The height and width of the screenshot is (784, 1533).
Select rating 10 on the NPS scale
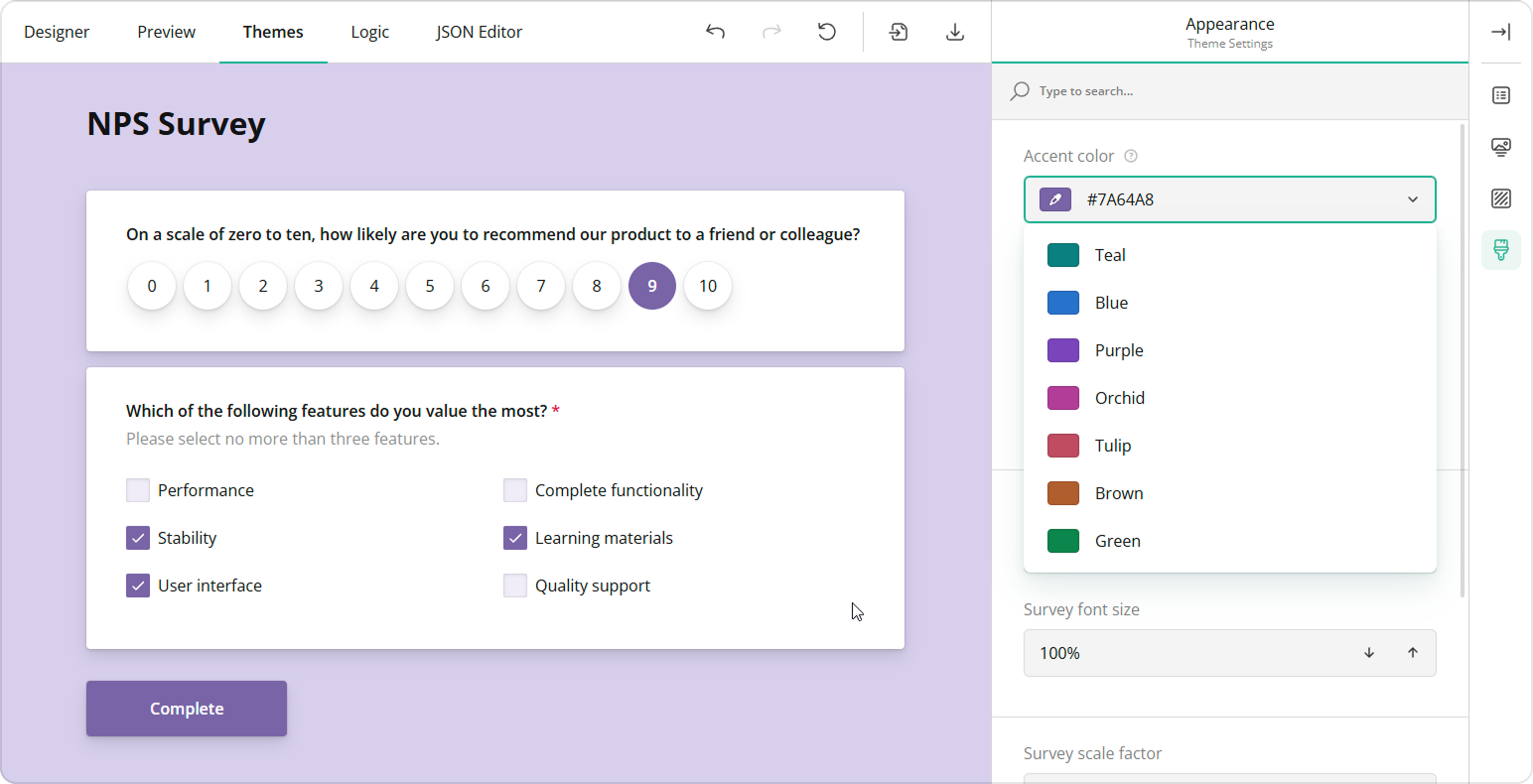coord(707,286)
